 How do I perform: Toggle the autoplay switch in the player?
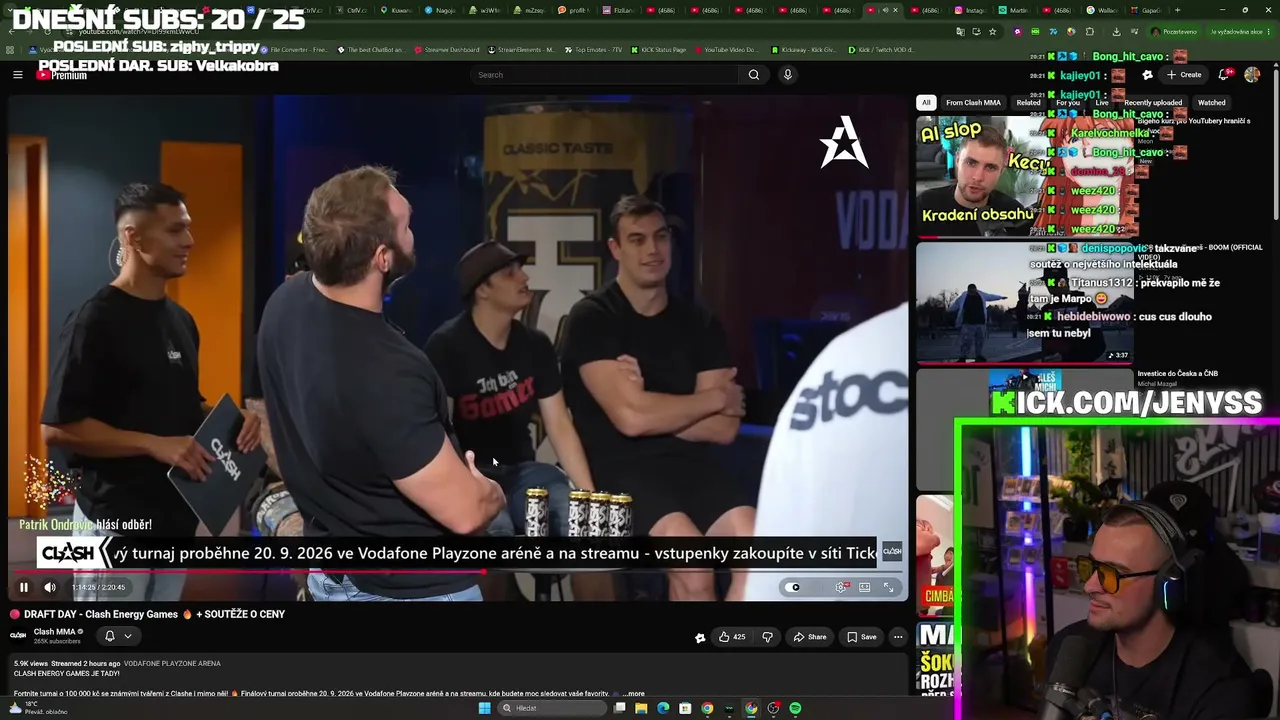click(793, 587)
